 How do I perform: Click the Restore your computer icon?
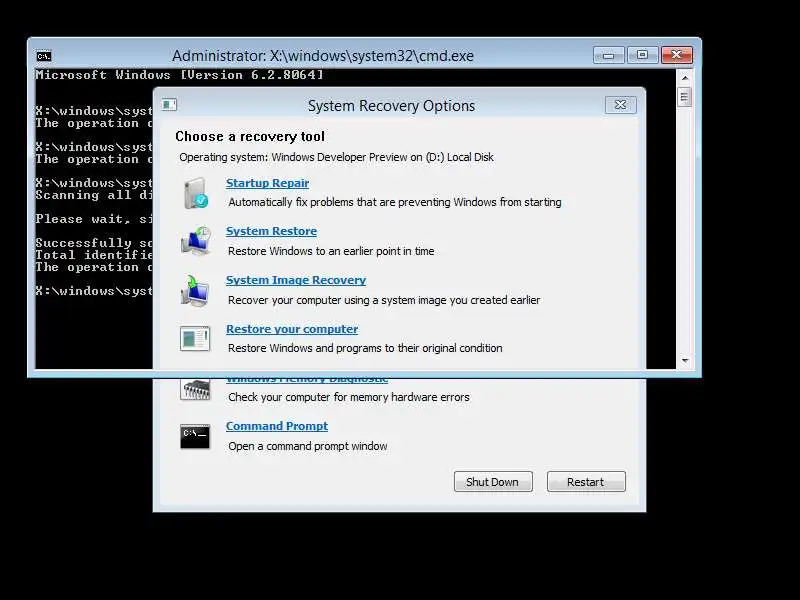point(195,338)
